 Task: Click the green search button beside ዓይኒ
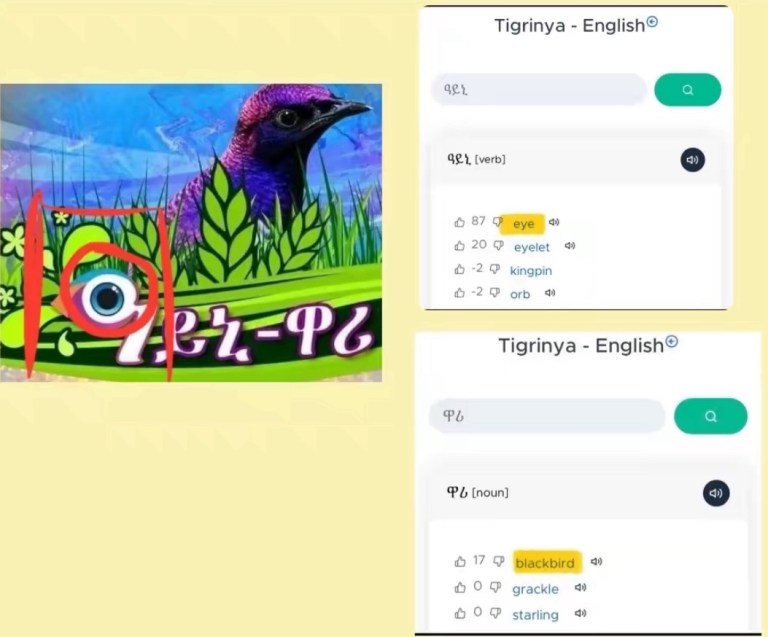[687, 90]
